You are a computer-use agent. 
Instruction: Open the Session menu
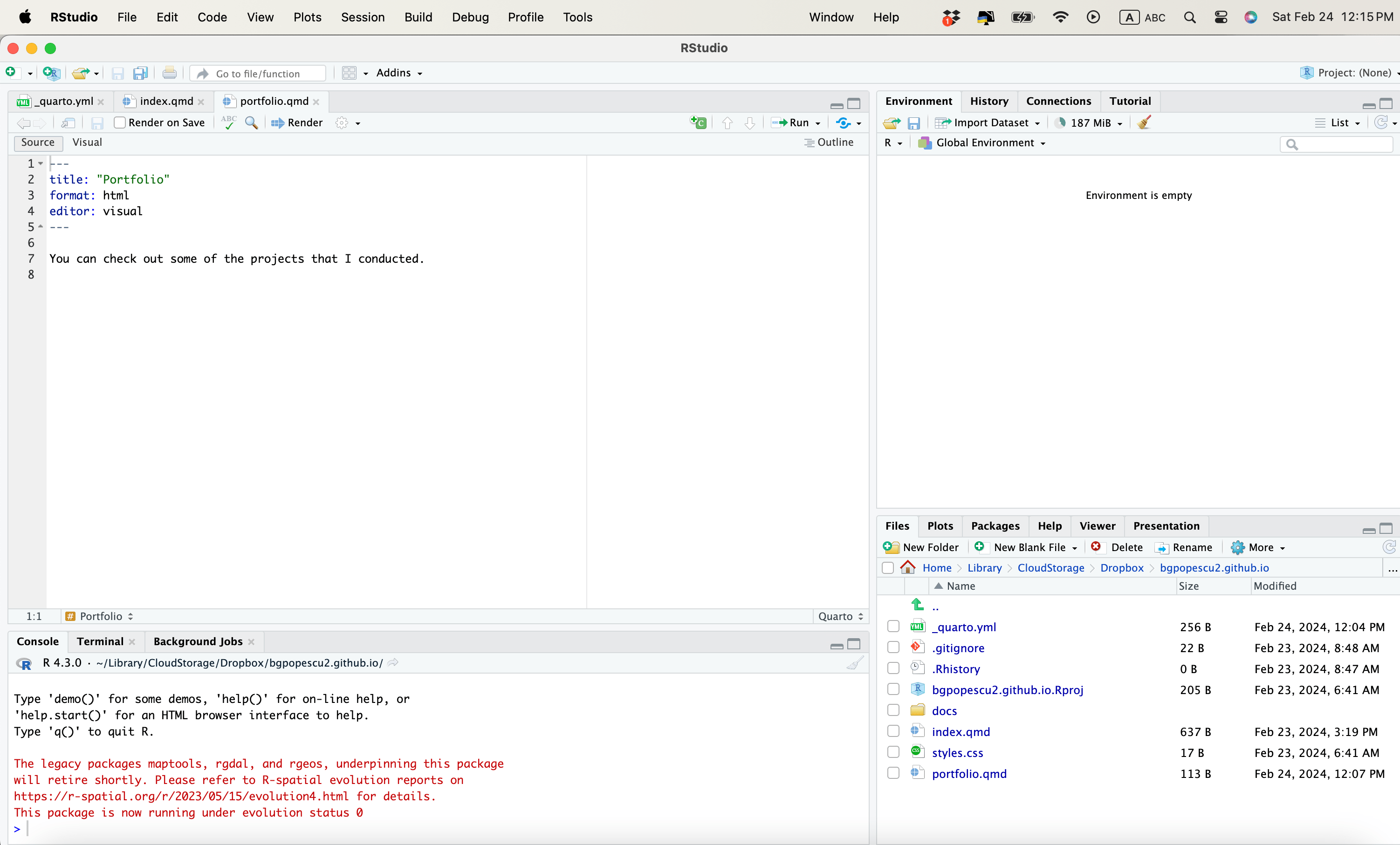click(363, 17)
